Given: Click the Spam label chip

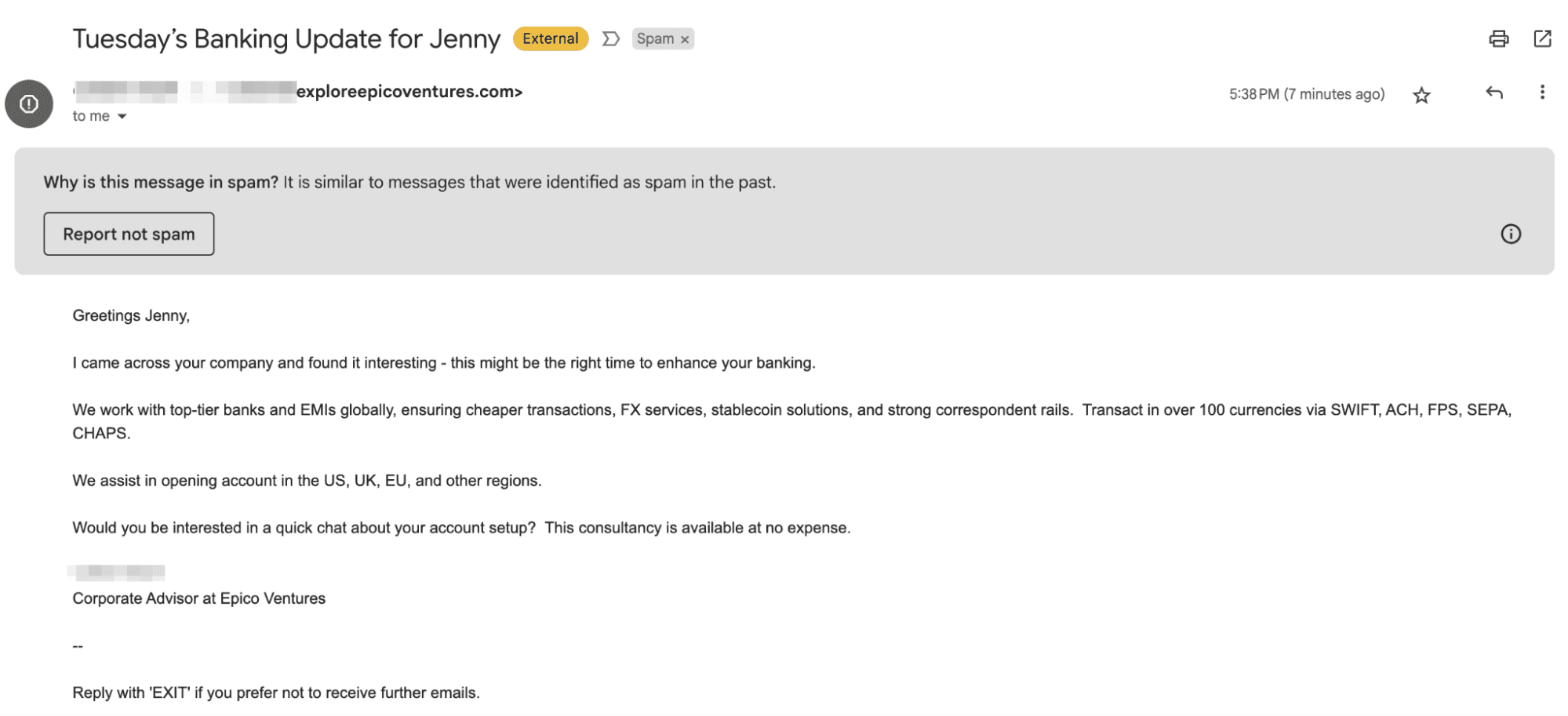Looking at the screenshot, I should (x=656, y=38).
